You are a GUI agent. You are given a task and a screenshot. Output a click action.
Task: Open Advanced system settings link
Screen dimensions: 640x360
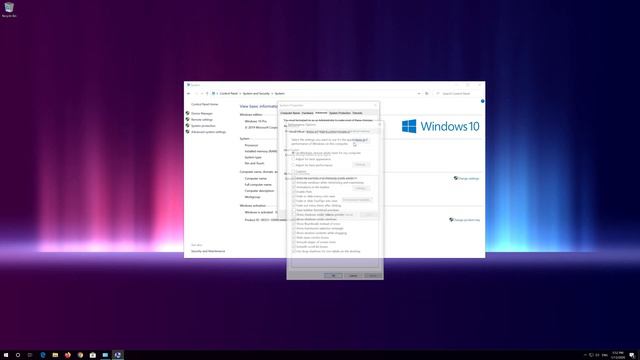pyautogui.click(x=208, y=132)
